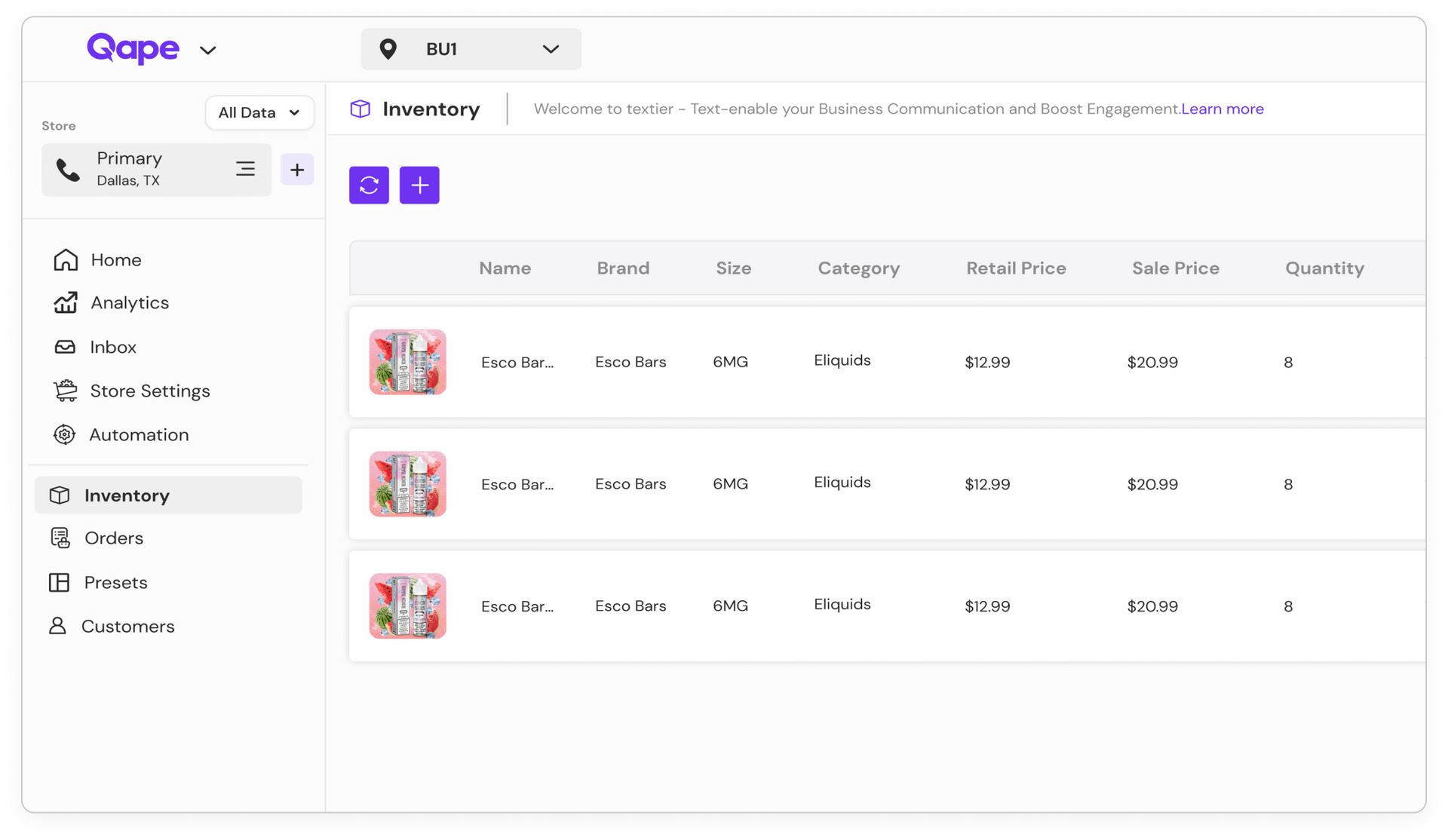The image size is (1448, 840).
Task: Open Orders from the sidebar
Action: pos(113,538)
